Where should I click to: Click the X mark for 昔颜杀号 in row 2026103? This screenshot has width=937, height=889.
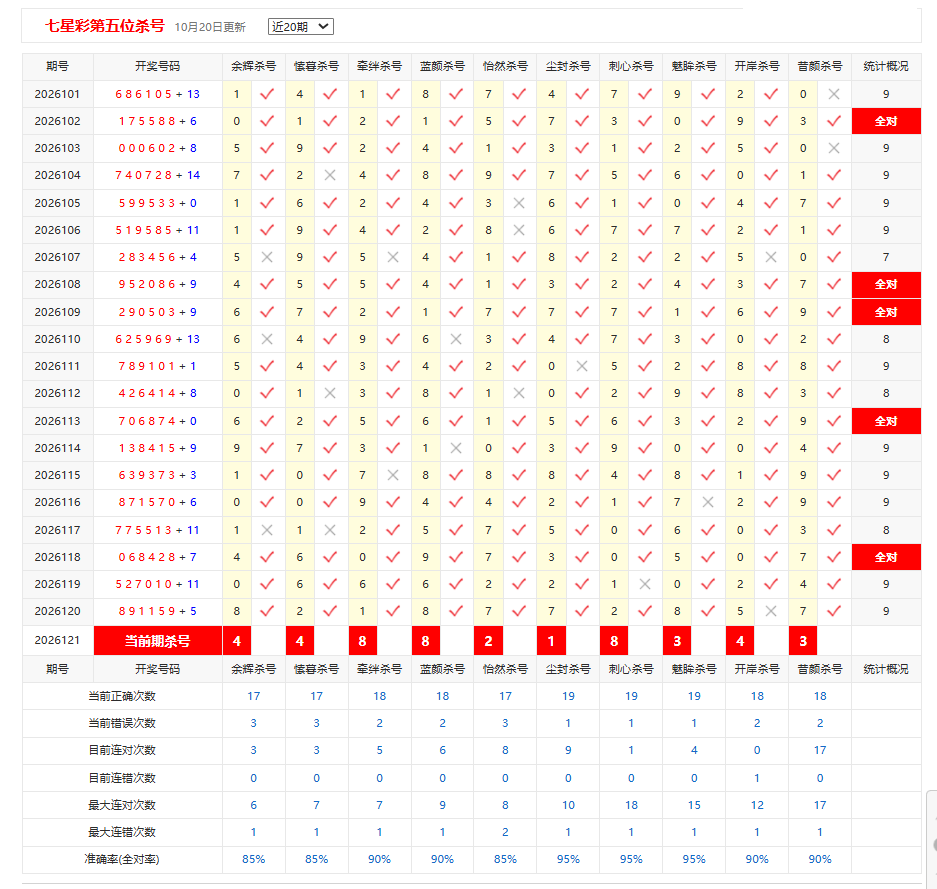834,148
